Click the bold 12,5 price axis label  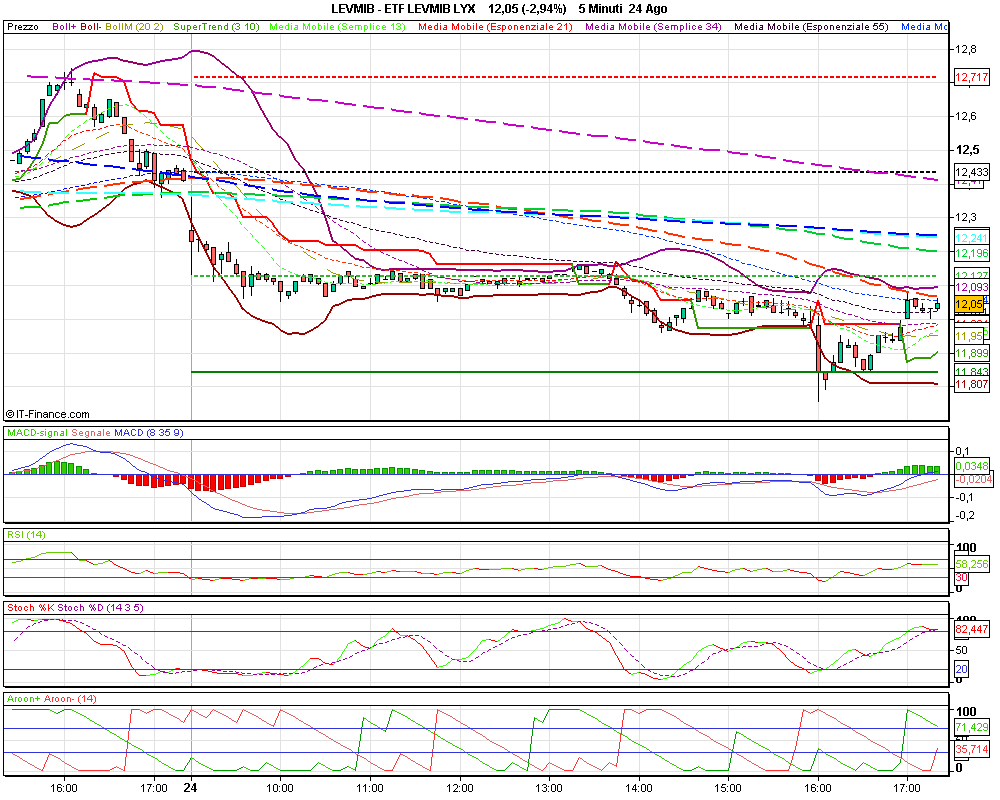(x=967, y=150)
